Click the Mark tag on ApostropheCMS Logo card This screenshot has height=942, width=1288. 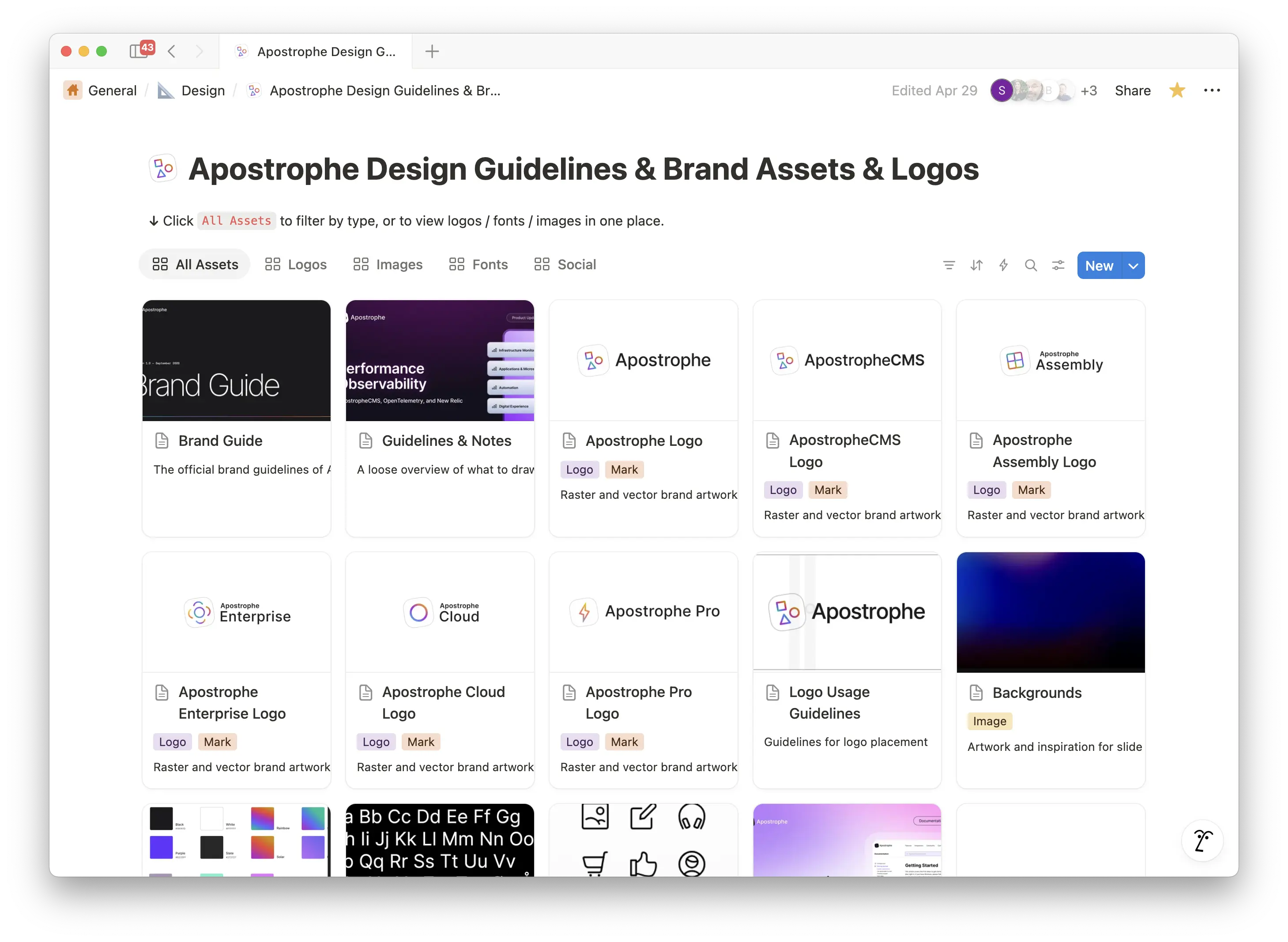tap(827, 490)
